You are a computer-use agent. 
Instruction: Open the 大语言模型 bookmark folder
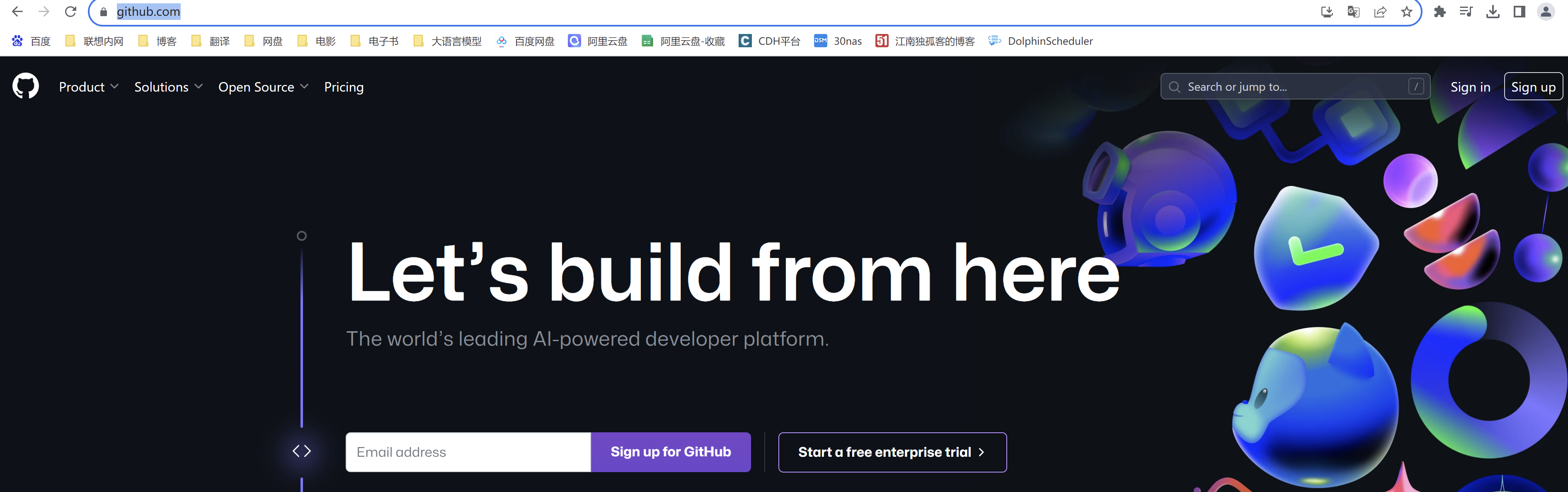447,41
